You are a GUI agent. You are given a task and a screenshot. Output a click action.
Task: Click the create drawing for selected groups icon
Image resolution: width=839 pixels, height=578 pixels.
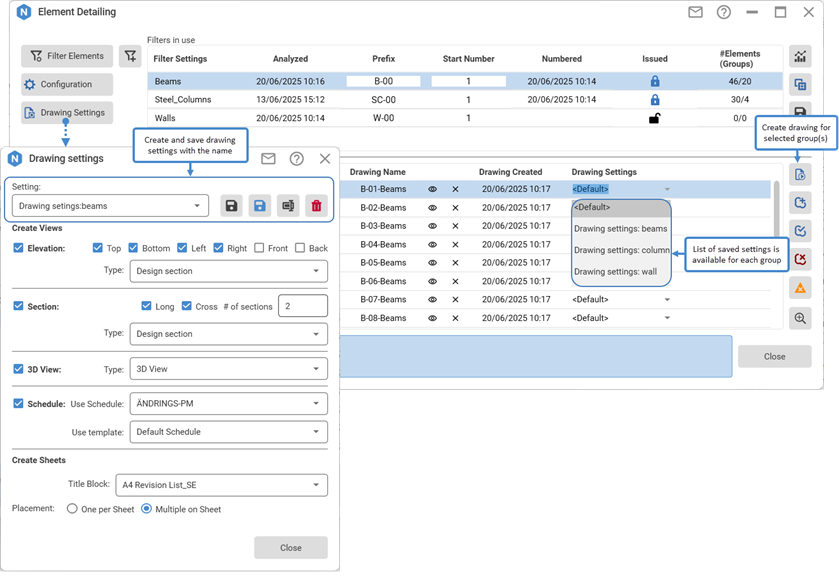[x=800, y=174]
